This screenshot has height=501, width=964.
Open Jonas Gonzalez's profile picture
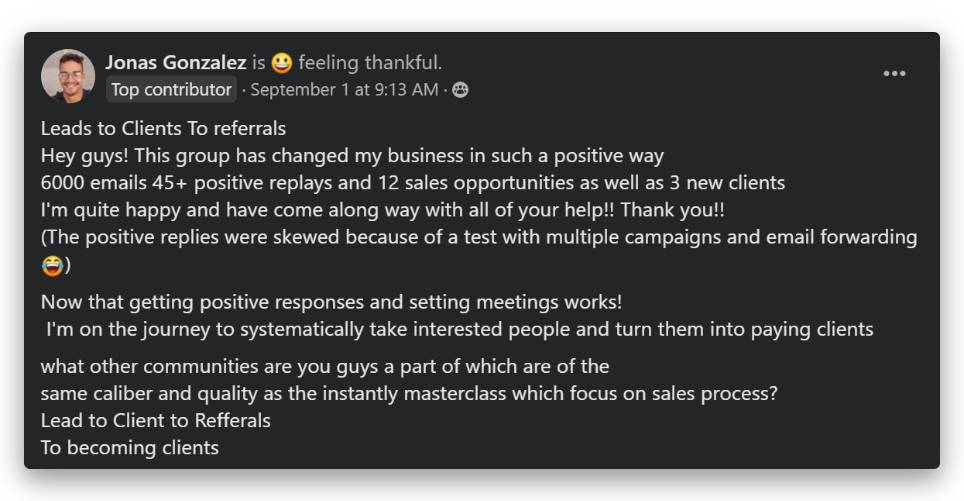[x=68, y=76]
